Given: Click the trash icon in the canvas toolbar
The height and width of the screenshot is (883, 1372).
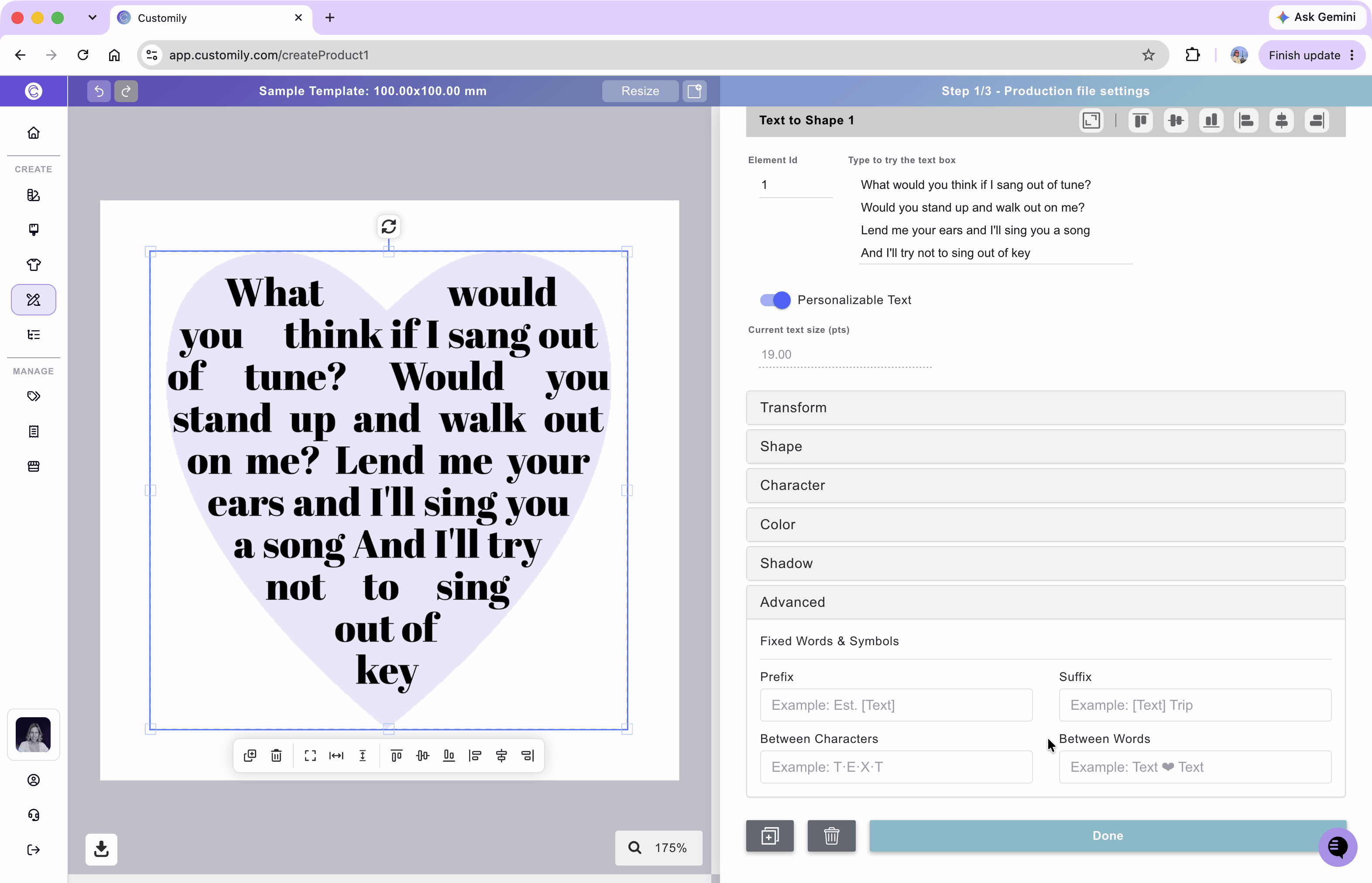Looking at the screenshot, I should tap(277, 756).
